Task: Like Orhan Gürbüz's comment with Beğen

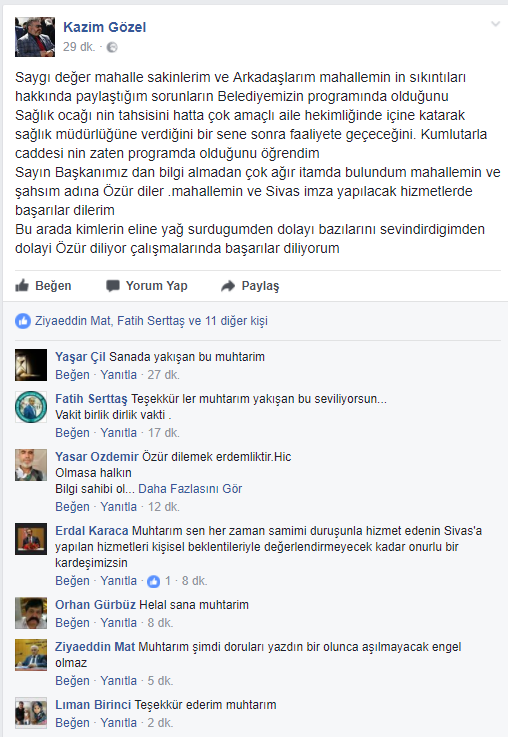Action: [72, 623]
